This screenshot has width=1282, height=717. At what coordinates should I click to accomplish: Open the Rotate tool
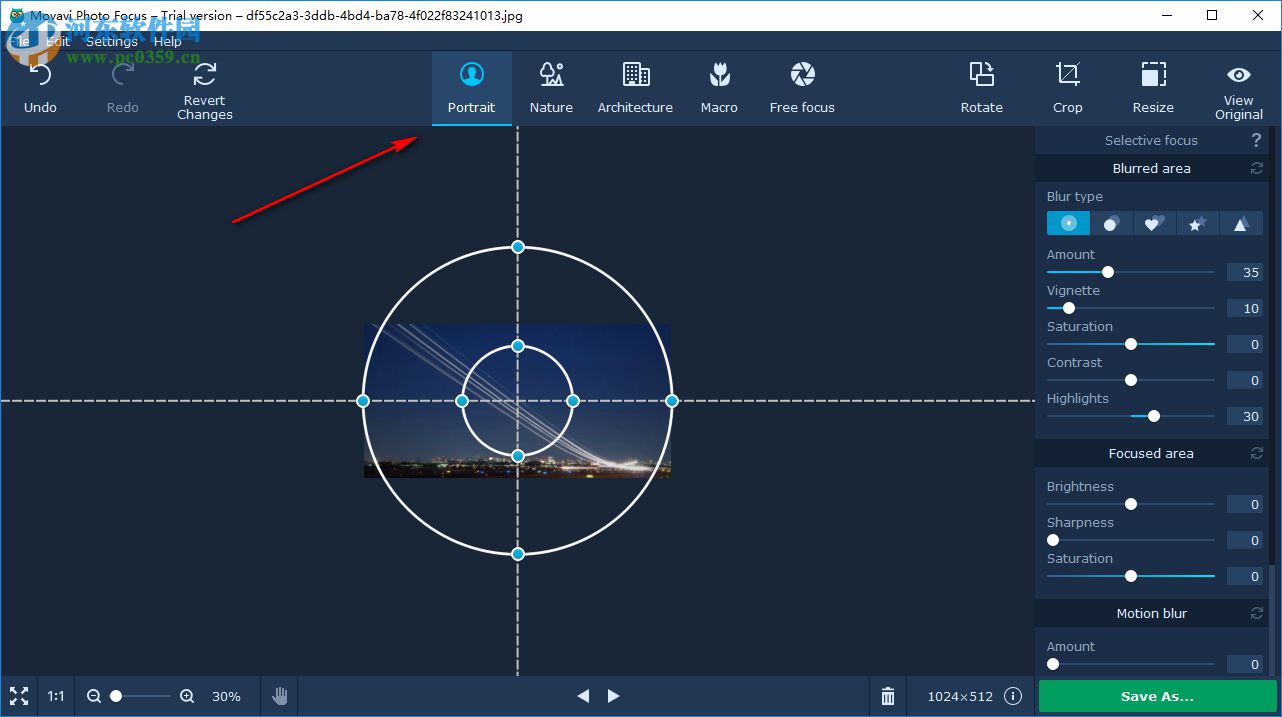point(982,88)
